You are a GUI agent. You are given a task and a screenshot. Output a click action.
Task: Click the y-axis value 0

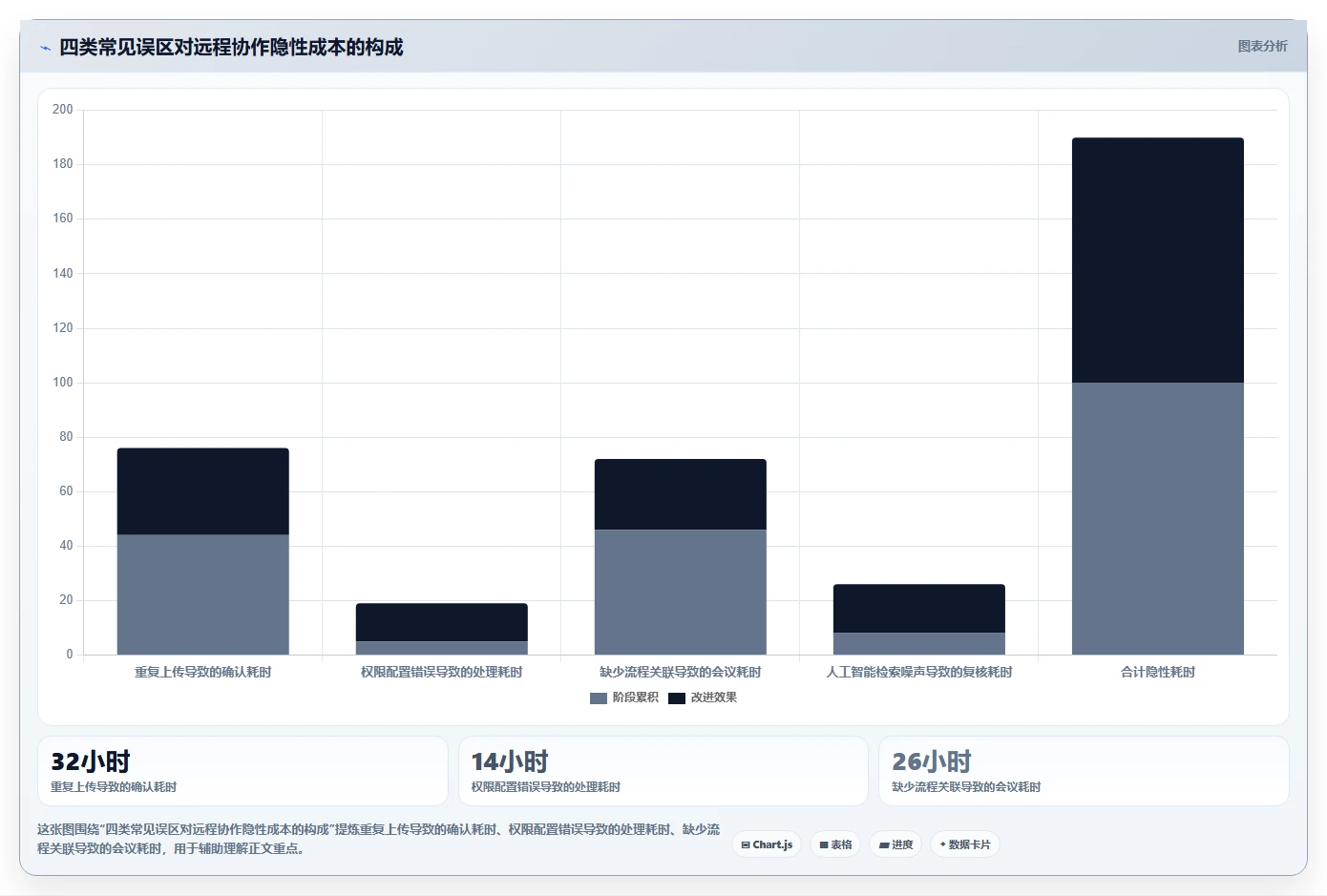pyautogui.click(x=70, y=655)
